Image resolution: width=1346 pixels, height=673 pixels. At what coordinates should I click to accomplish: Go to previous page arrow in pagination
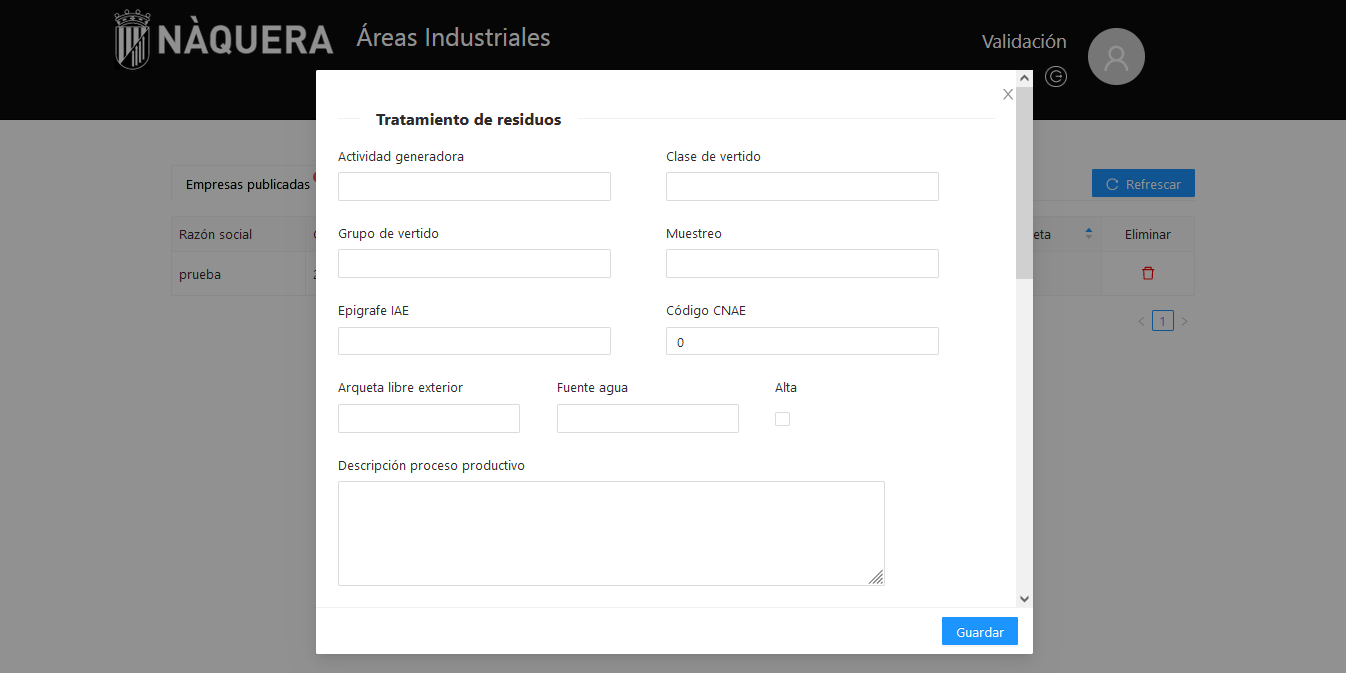1141,322
